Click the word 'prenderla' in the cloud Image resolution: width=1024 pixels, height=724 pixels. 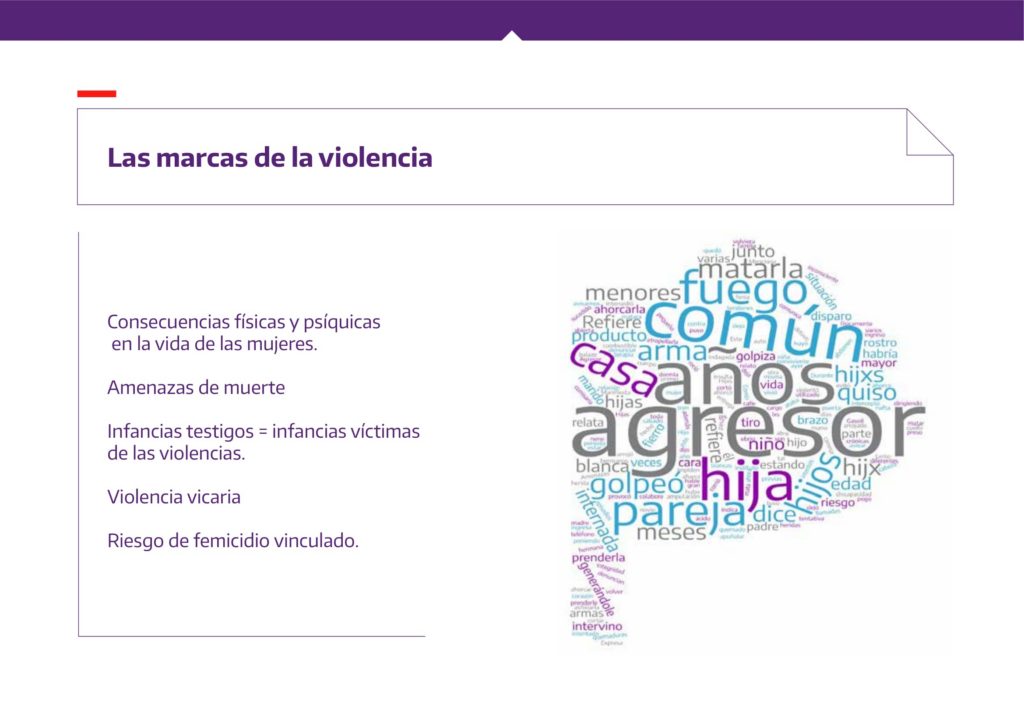click(x=598, y=558)
